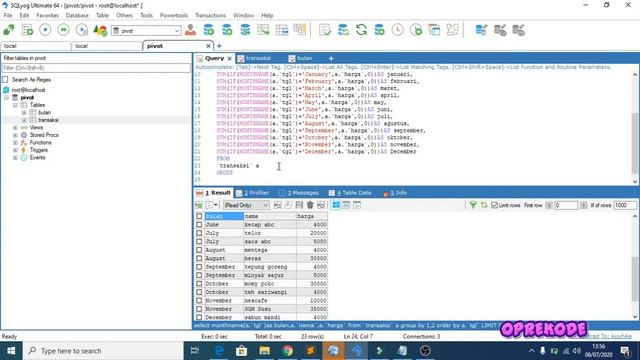Collapse the Tables tree node

pos(16,105)
